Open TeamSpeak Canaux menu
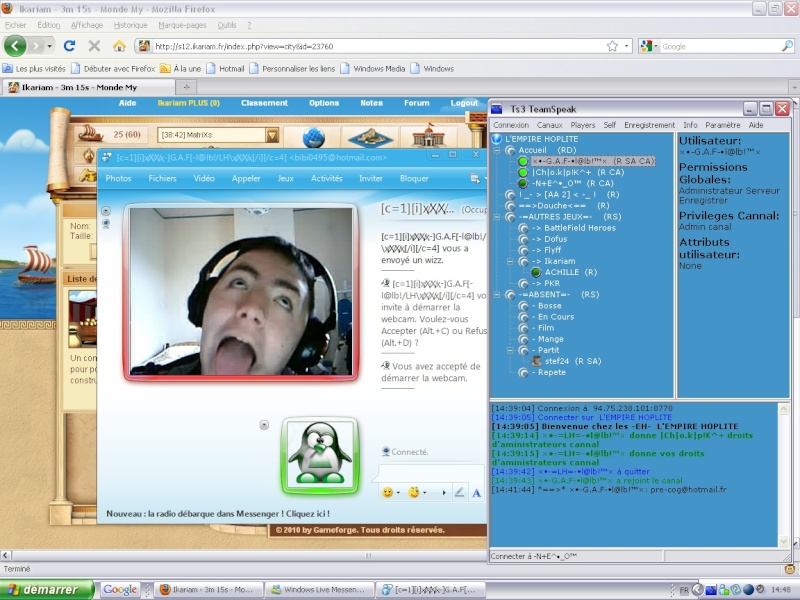This screenshot has width=800, height=600. (549, 125)
